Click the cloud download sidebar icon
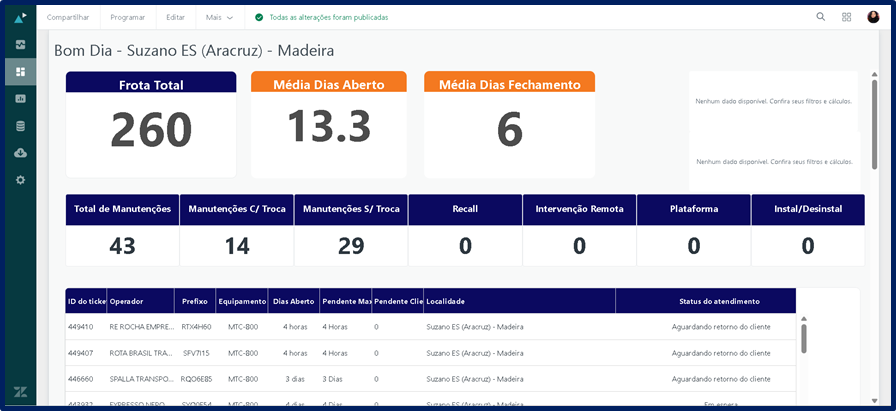This screenshot has height=411, width=896. click(20, 153)
